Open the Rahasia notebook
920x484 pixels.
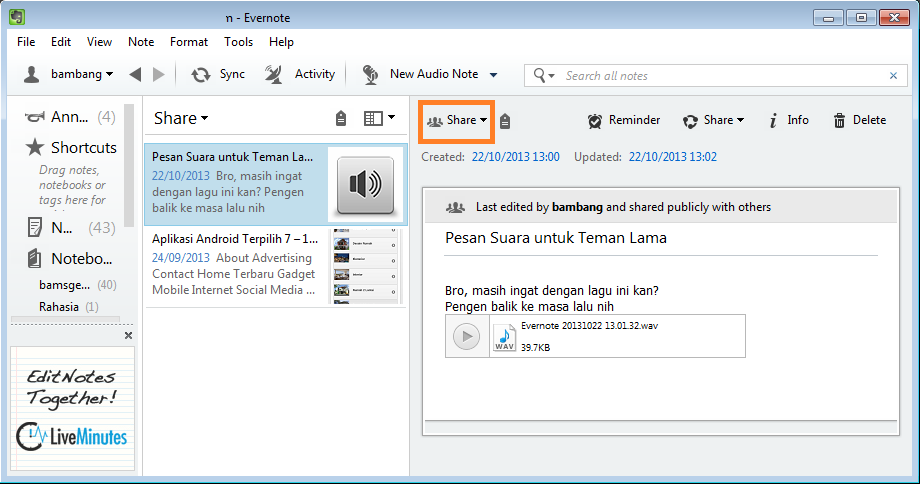[x=69, y=307]
